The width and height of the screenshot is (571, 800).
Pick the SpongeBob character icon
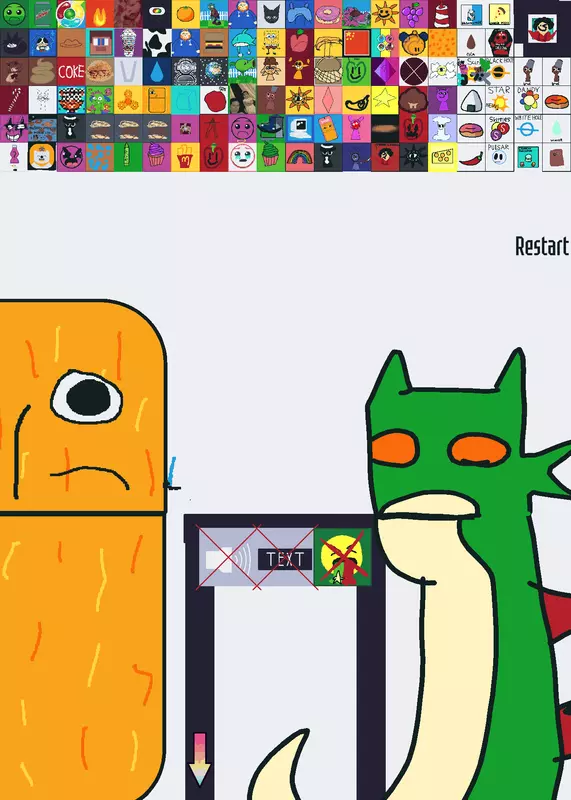point(271,43)
